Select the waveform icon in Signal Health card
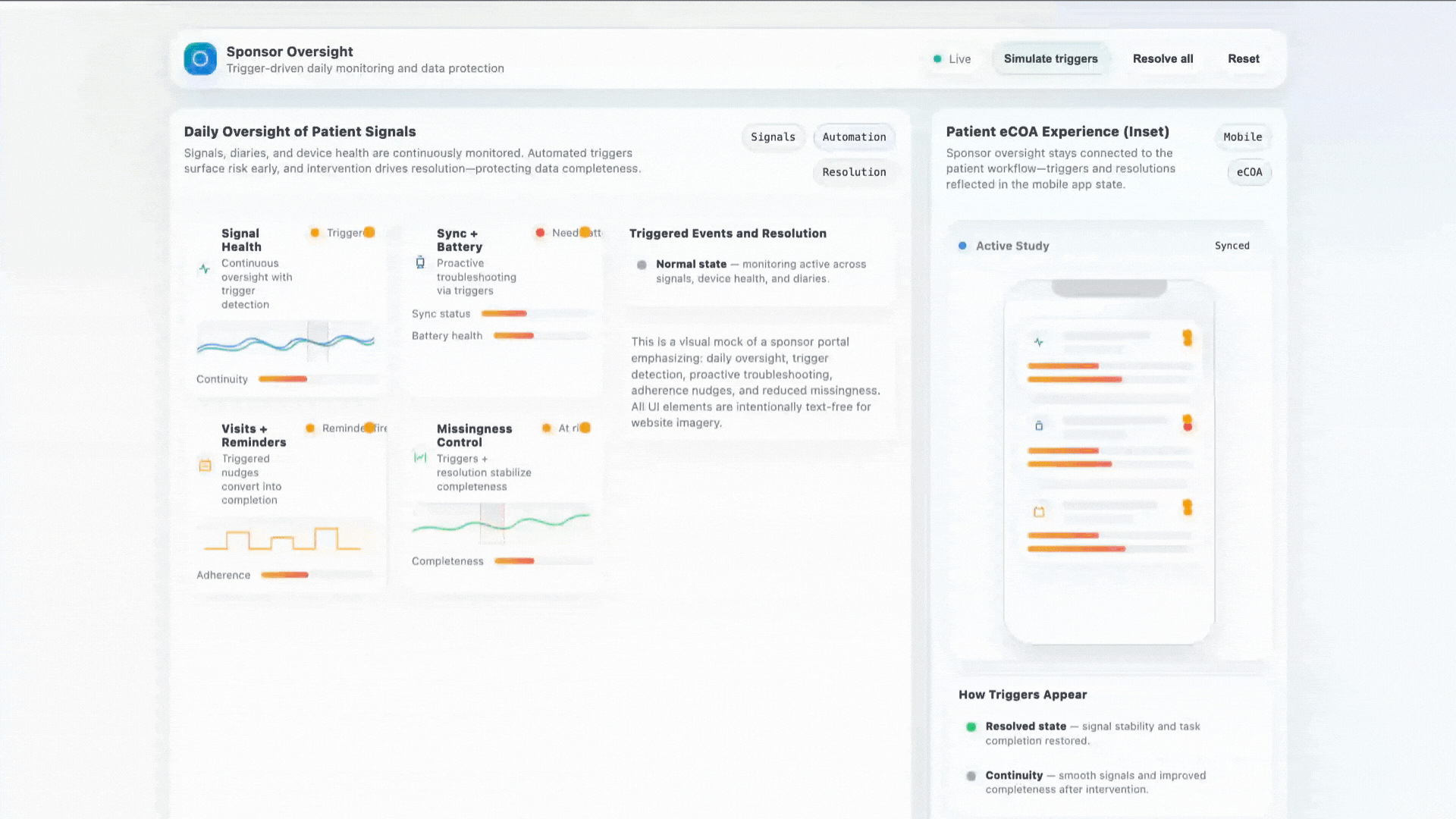This screenshot has width=1456, height=819. tap(204, 268)
